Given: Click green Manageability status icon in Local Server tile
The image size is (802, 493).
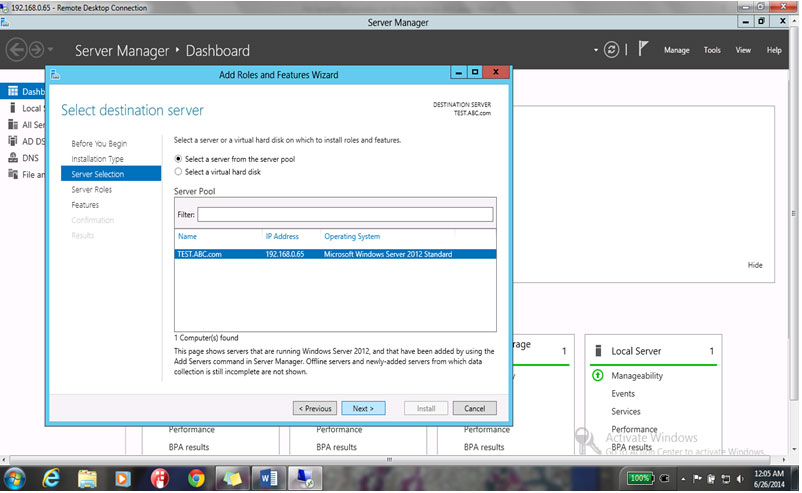Looking at the screenshot, I should tap(597, 376).
